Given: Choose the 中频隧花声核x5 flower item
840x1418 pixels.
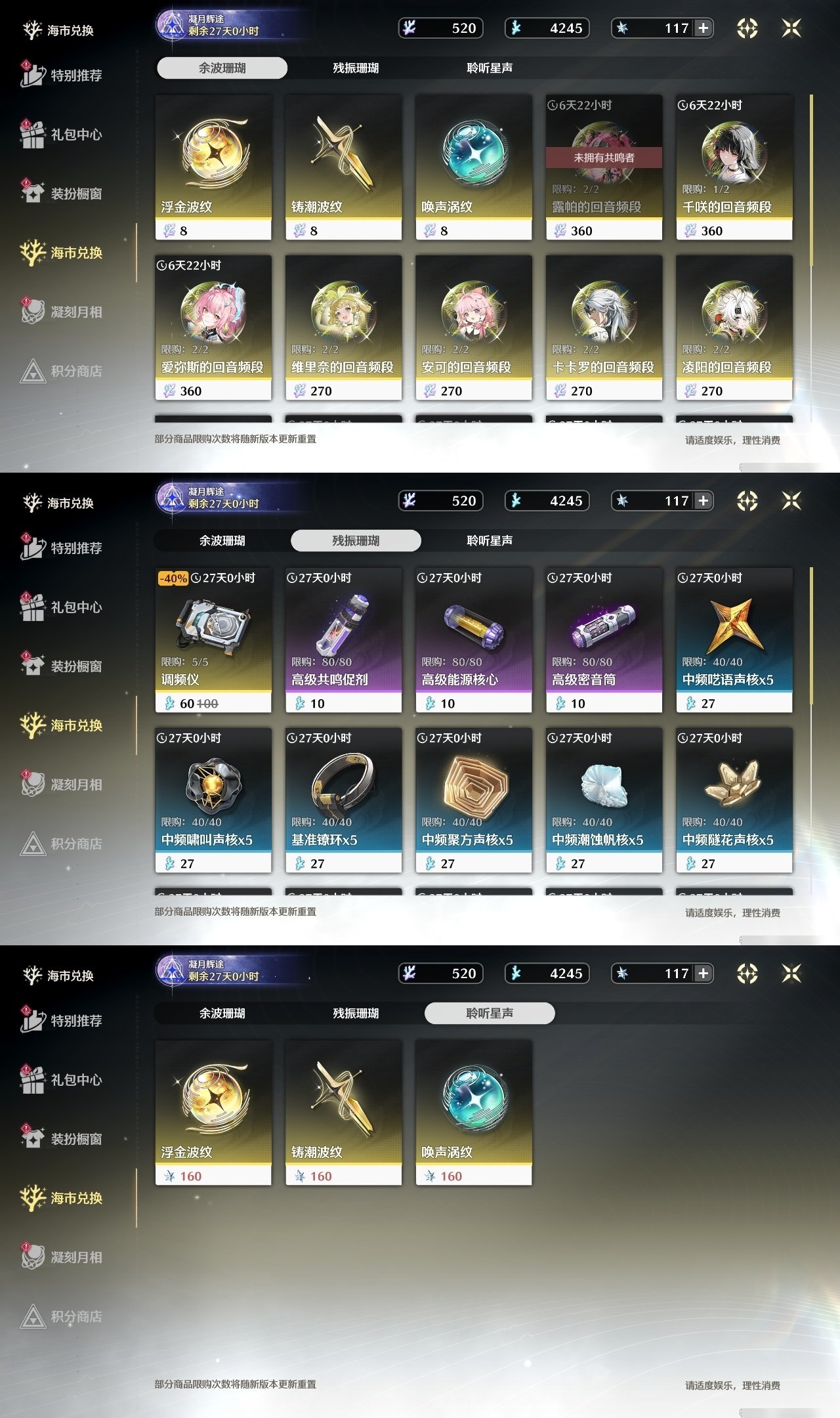Looking at the screenshot, I should pyautogui.click(x=734, y=800).
